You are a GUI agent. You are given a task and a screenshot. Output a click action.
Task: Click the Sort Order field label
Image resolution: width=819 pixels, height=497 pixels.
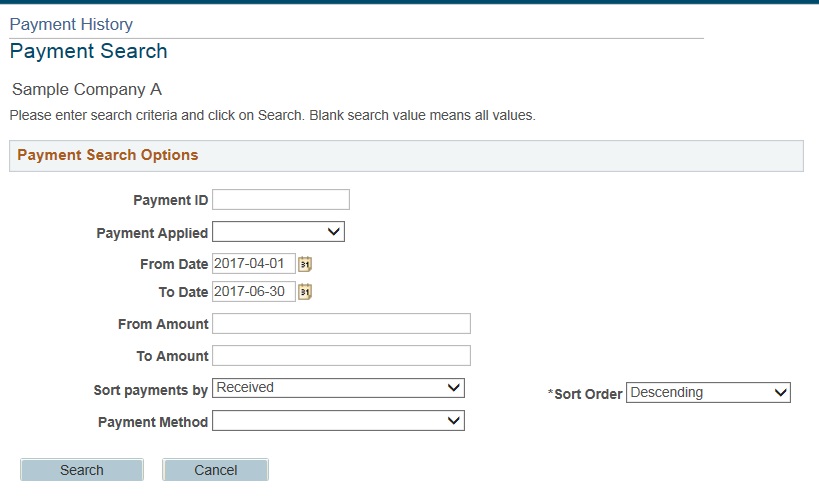click(x=585, y=394)
